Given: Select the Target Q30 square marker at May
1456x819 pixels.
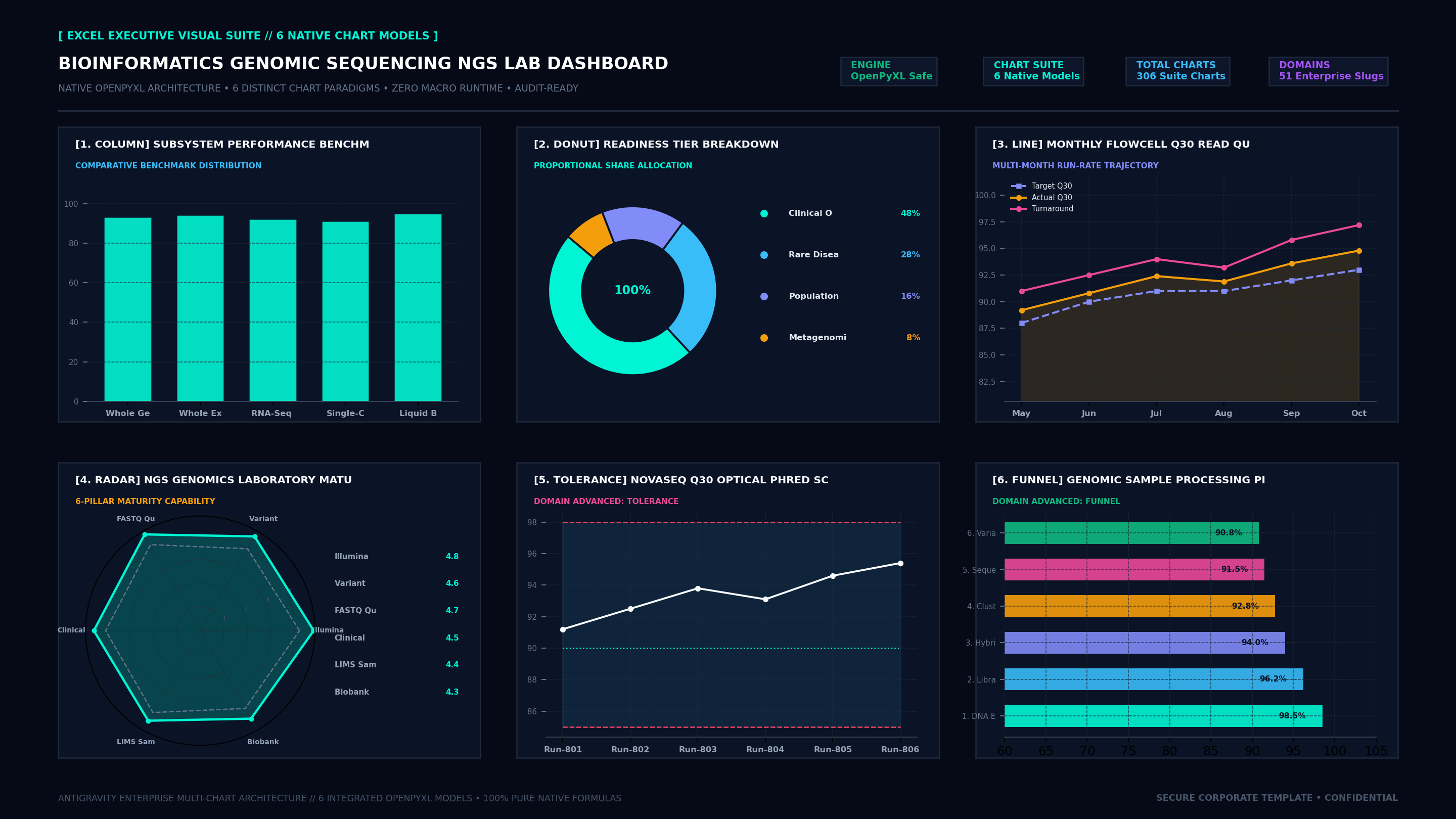Looking at the screenshot, I should [1022, 324].
